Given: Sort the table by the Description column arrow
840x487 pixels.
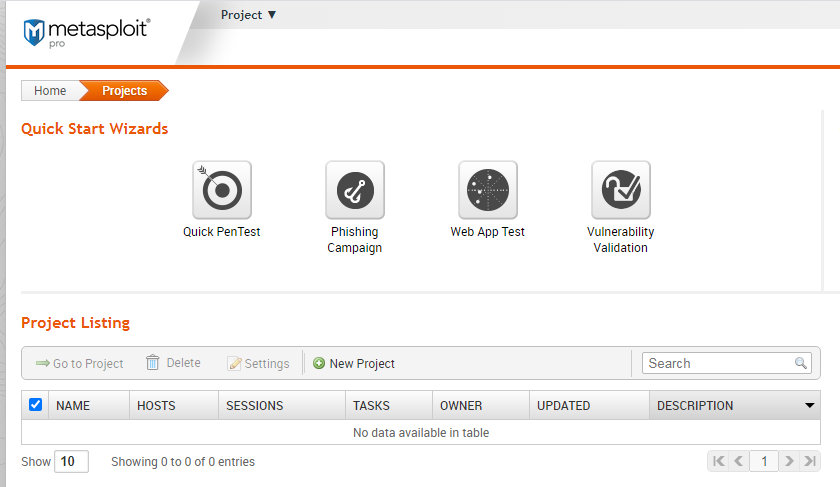Looking at the screenshot, I should pos(808,406).
